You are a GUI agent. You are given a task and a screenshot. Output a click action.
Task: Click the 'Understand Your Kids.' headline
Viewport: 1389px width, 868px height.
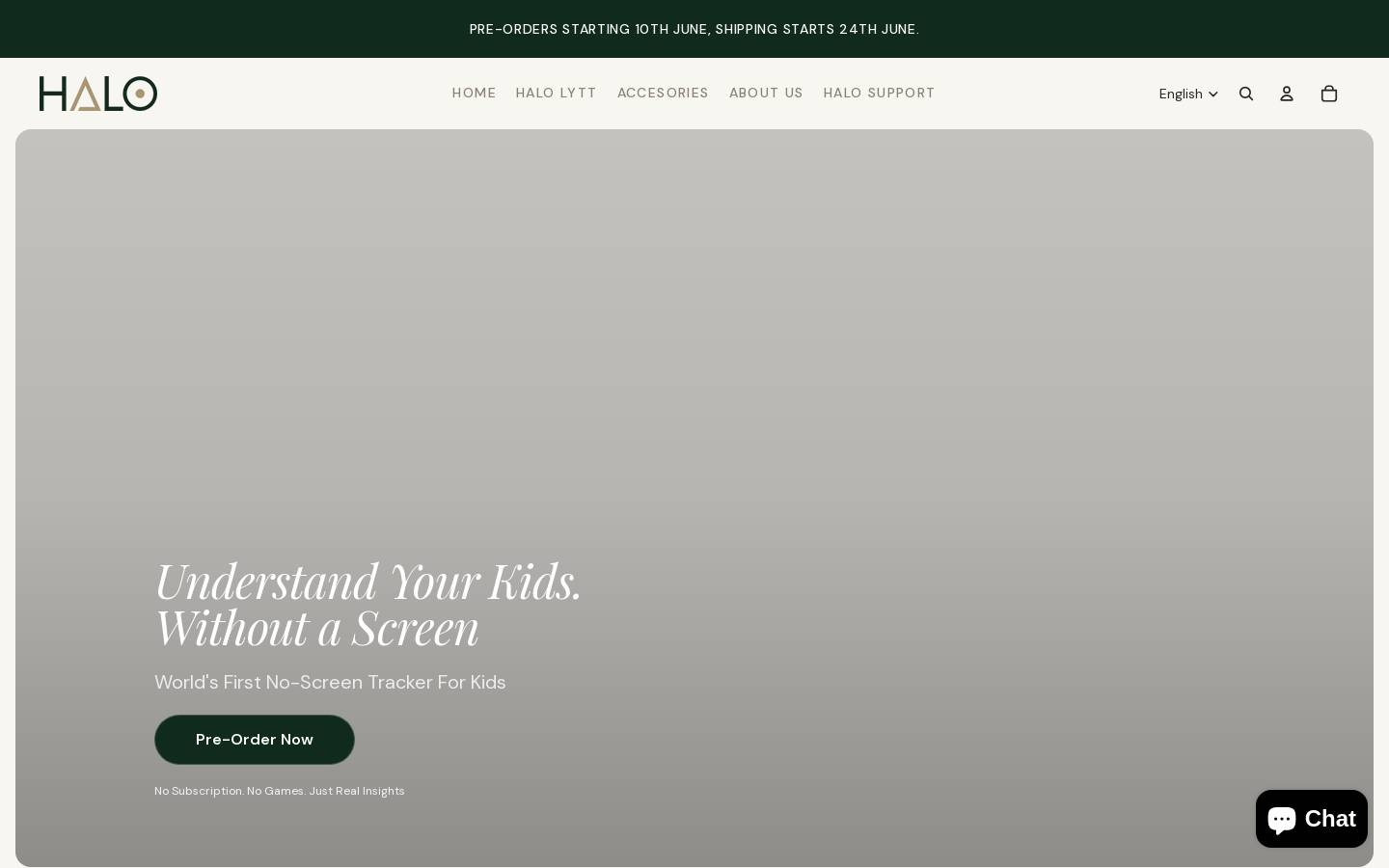coord(368,581)
